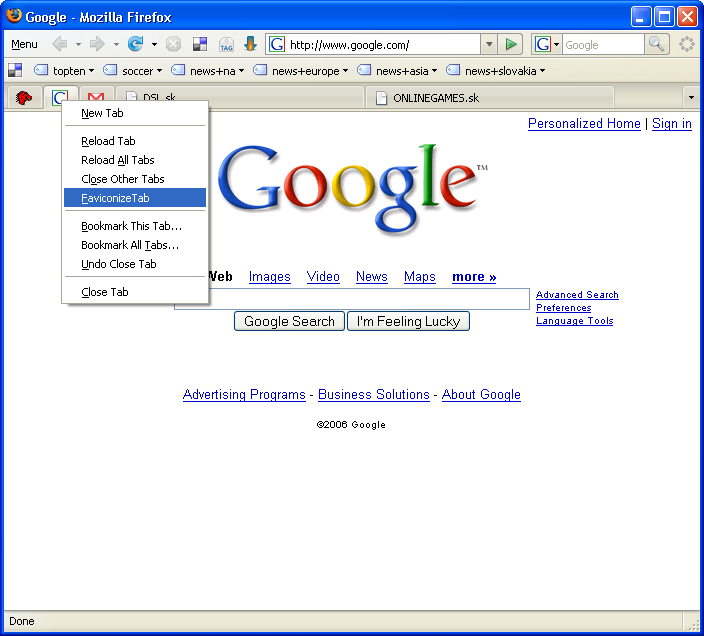Click the checkered icon in bookmarks toolbar
The width and height of the screenshot is (704, 636).
coord(15,70)
